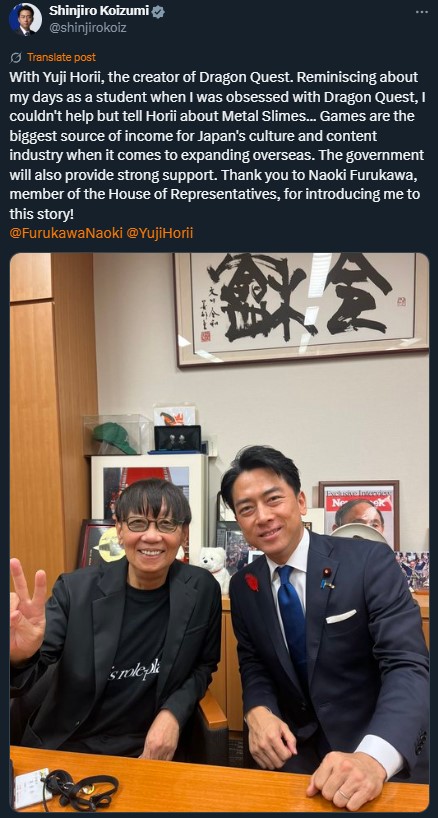
Task: Open the @YujiHorii mention
Action: (x=160, y=233)
